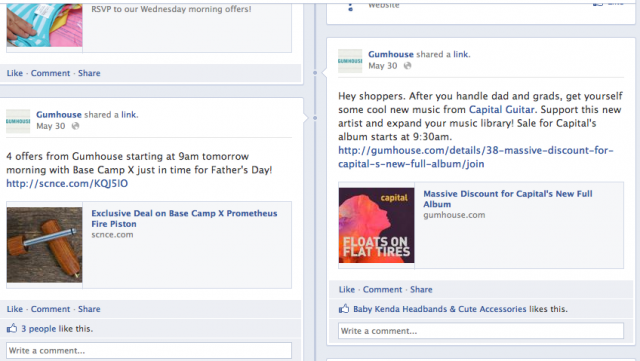Click globe privacy icon on left May 30 post

[x=75, y=126]
